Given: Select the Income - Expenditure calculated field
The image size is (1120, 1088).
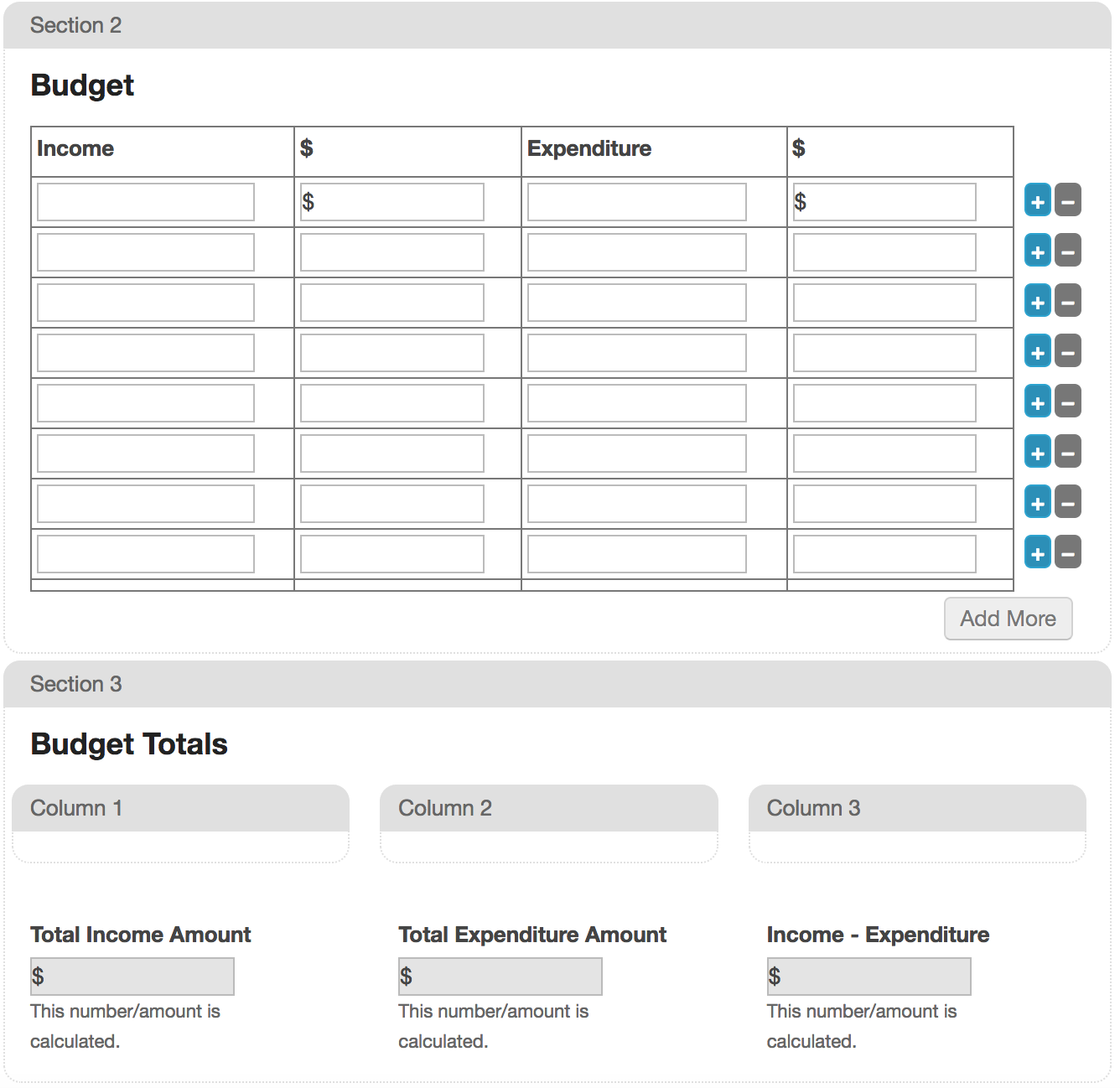Looking at the screenshot, I should point(869,977).
